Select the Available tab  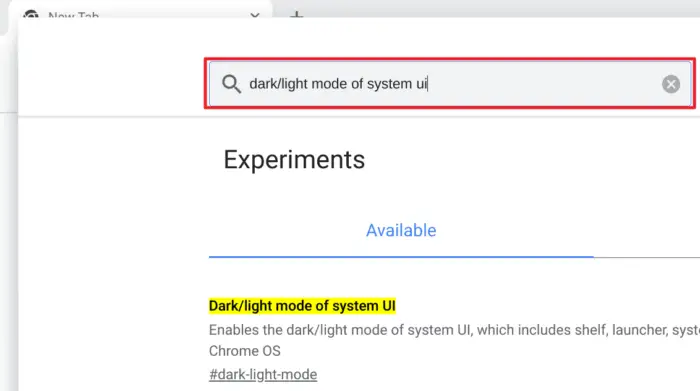click(401, 230)
